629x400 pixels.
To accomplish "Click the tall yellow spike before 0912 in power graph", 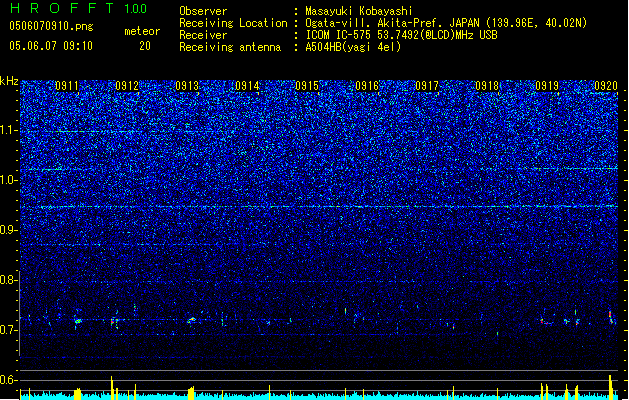I will tap(112, 387).
